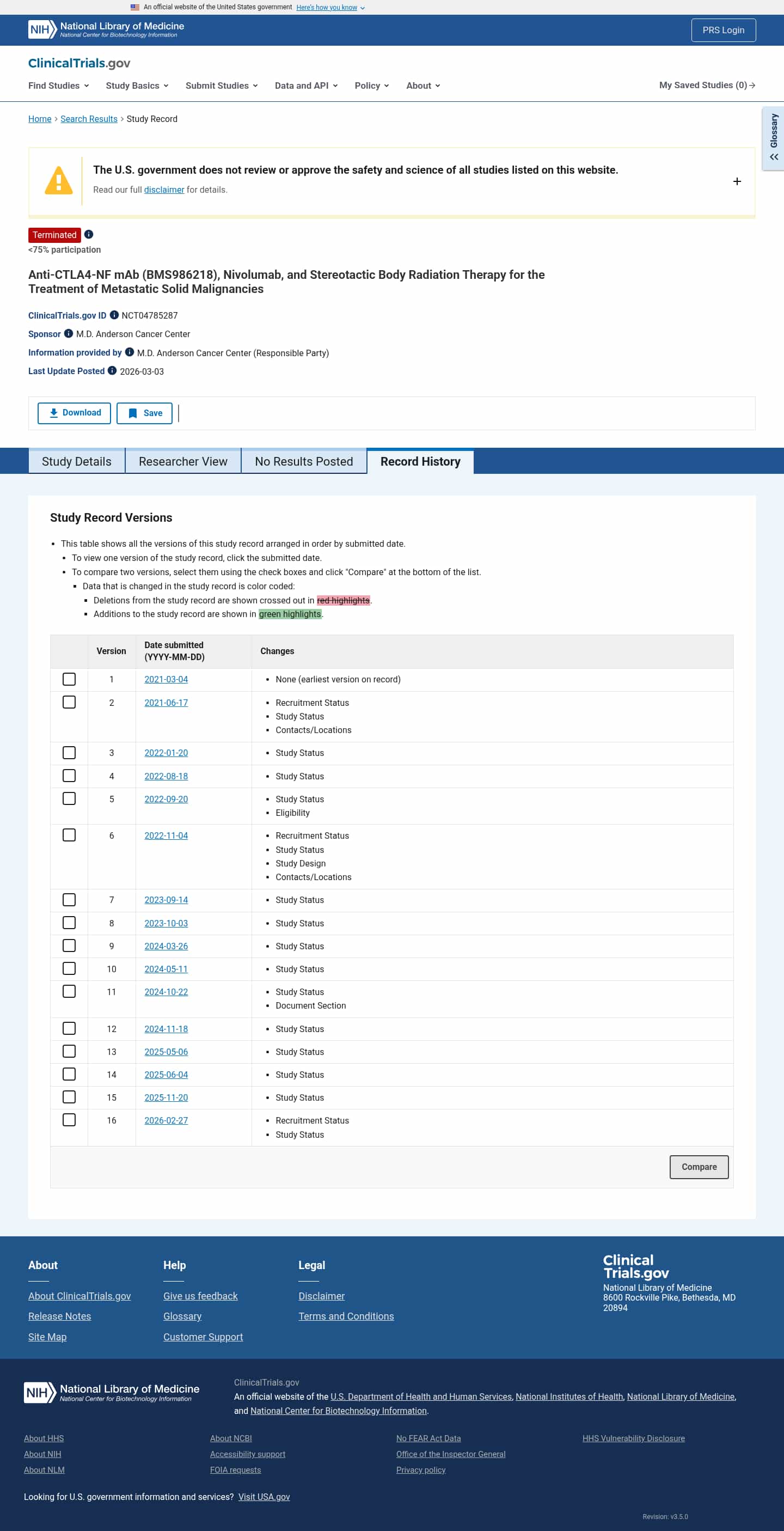The image size is (784, 1531).
Task: Go to My Saved Studies
Action: 707,85
